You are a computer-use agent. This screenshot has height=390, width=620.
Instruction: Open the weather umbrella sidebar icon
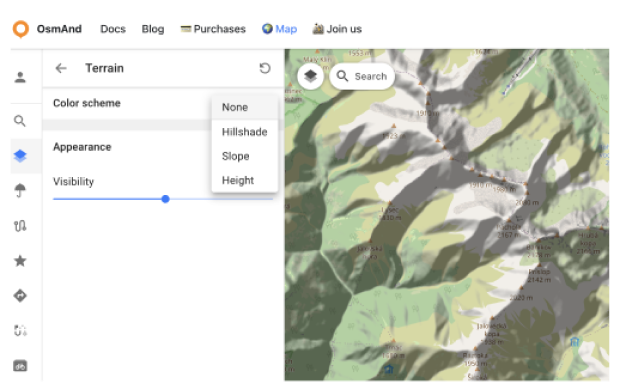click(x=20, y=191)
